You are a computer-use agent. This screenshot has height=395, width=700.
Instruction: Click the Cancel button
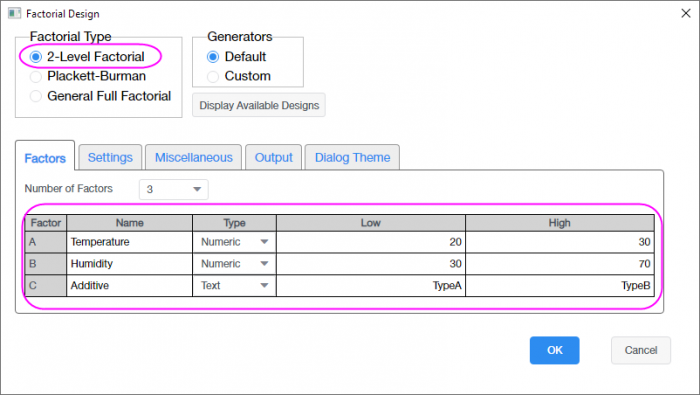641,350
